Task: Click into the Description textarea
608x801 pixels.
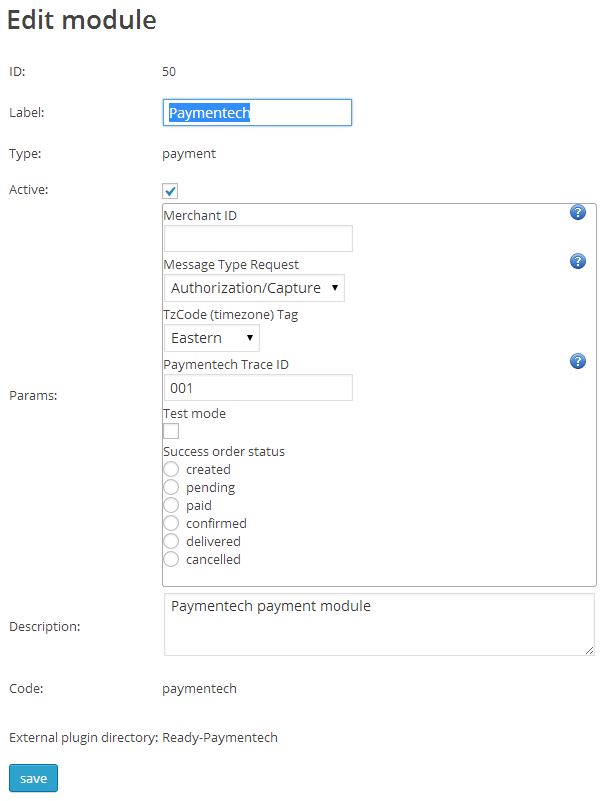Action: pos(379,624)
